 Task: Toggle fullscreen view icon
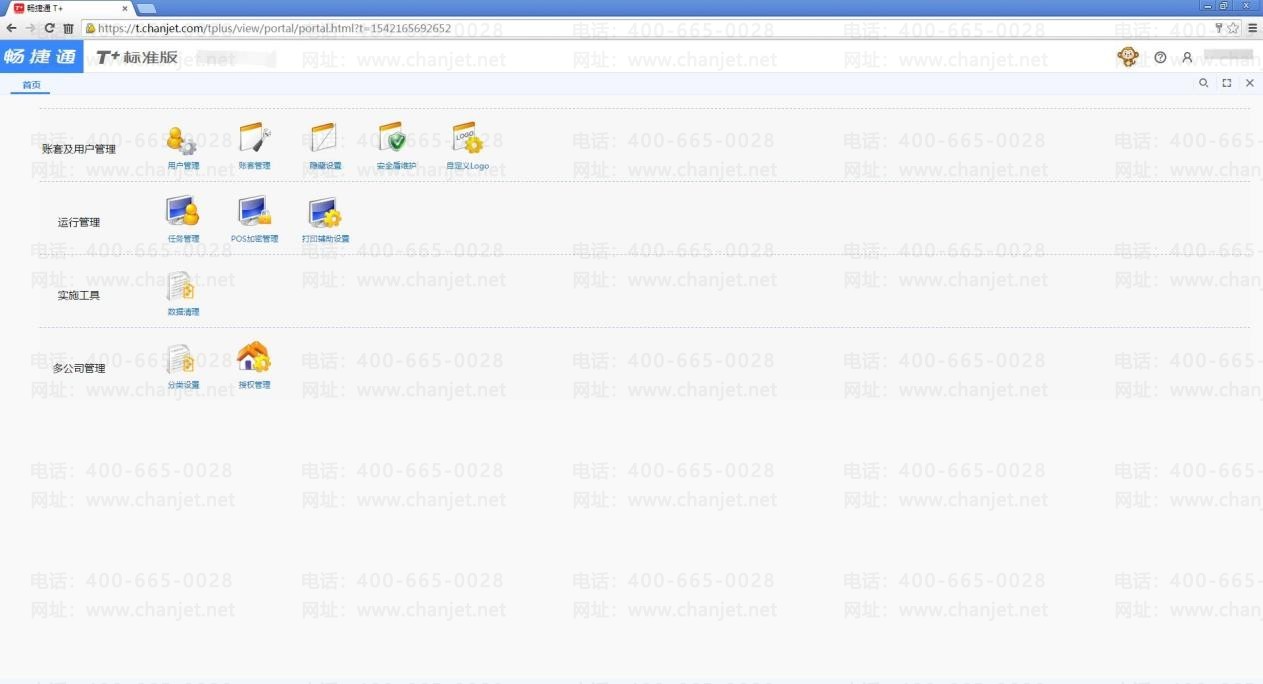click(x=1227, y=83)
